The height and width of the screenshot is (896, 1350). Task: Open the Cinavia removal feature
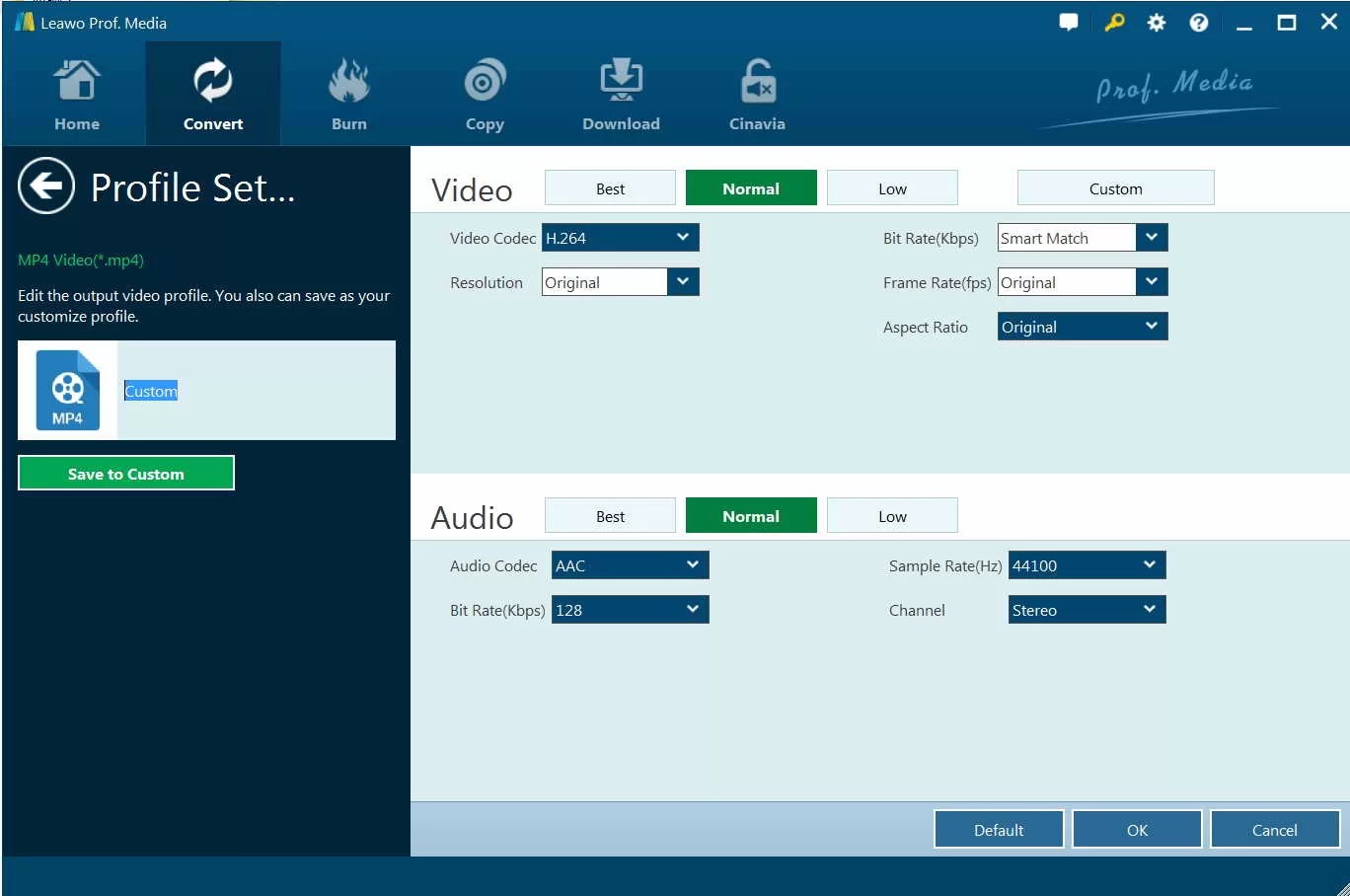tap(757, 94)
